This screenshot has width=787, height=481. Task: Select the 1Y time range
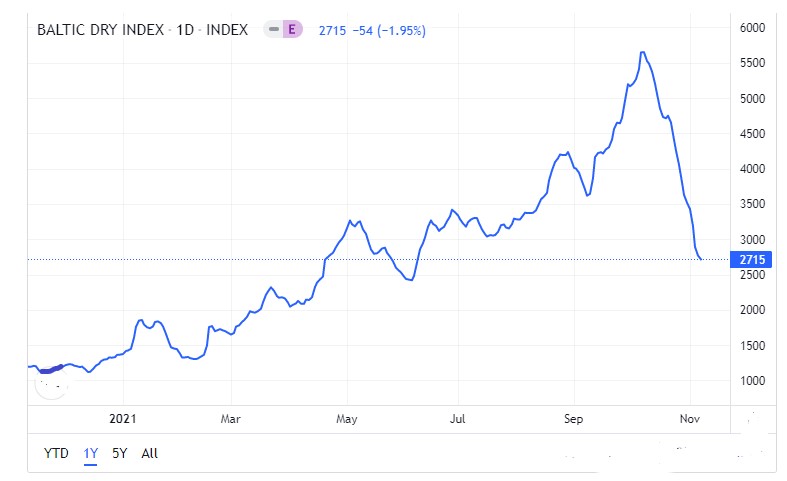tap(90, 453)
